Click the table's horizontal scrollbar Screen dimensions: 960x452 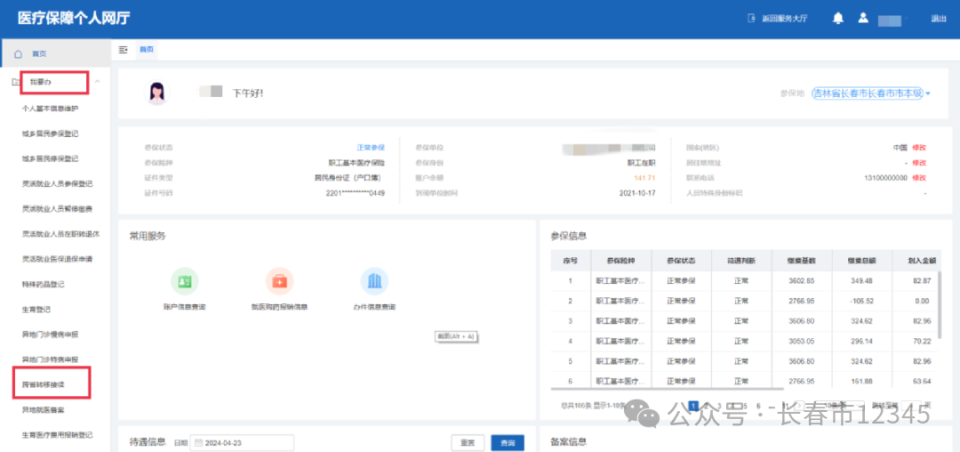click(x=667, y=389)
